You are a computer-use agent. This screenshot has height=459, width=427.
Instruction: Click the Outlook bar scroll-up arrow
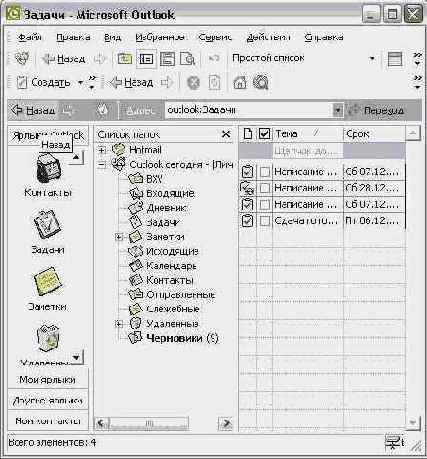click(x=76, y=157)
